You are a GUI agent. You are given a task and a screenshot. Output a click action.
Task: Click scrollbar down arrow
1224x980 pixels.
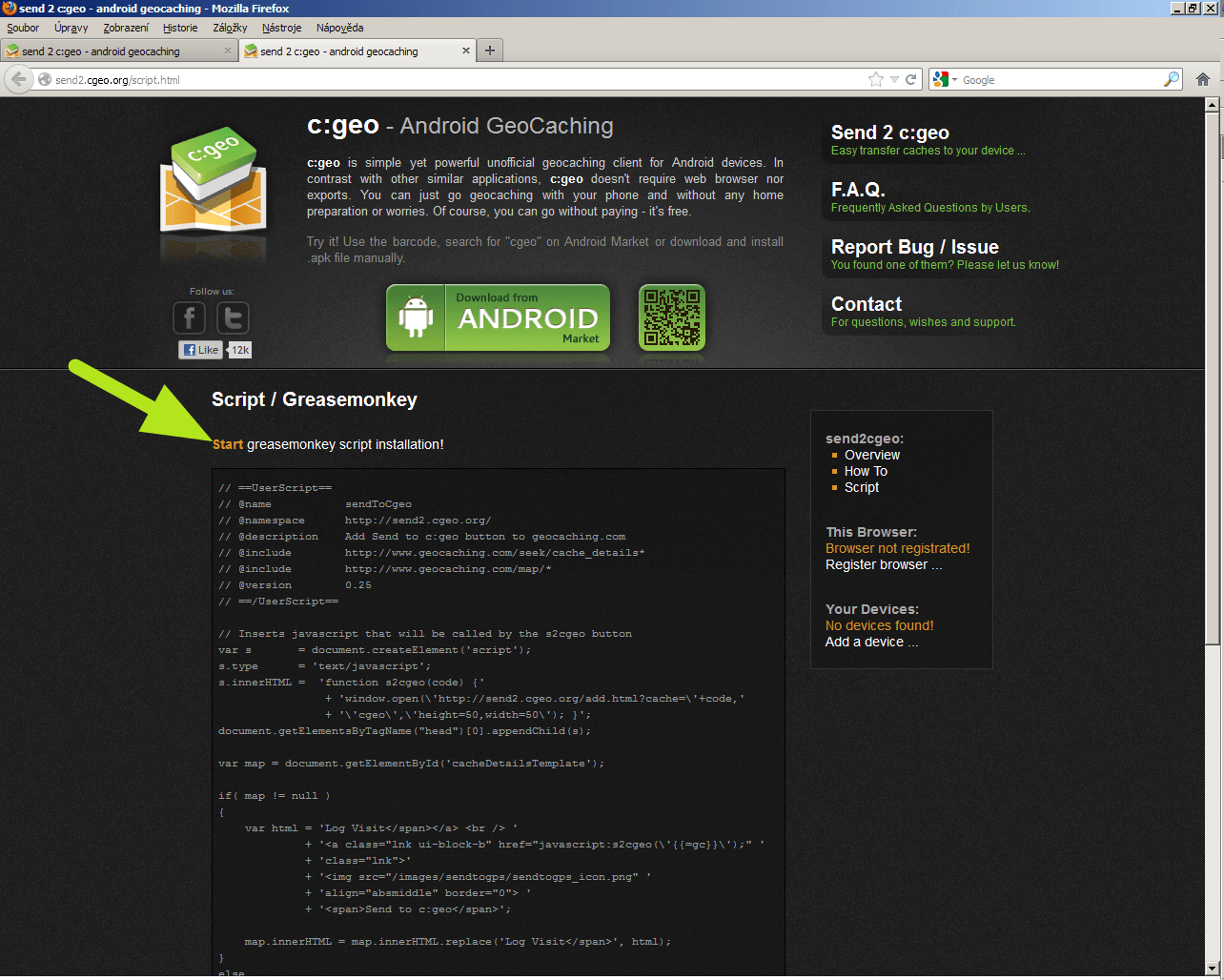coord(1214,969)
